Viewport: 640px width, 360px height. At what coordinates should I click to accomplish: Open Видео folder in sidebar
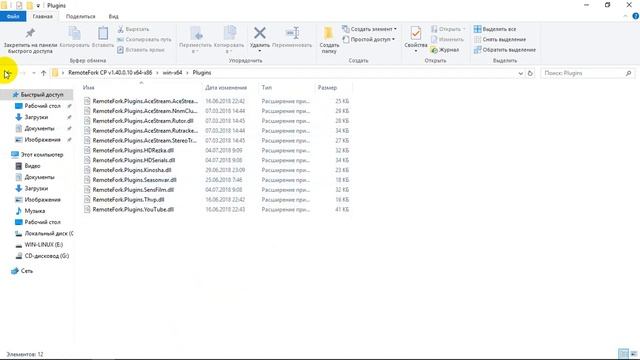tap(32, 166)
